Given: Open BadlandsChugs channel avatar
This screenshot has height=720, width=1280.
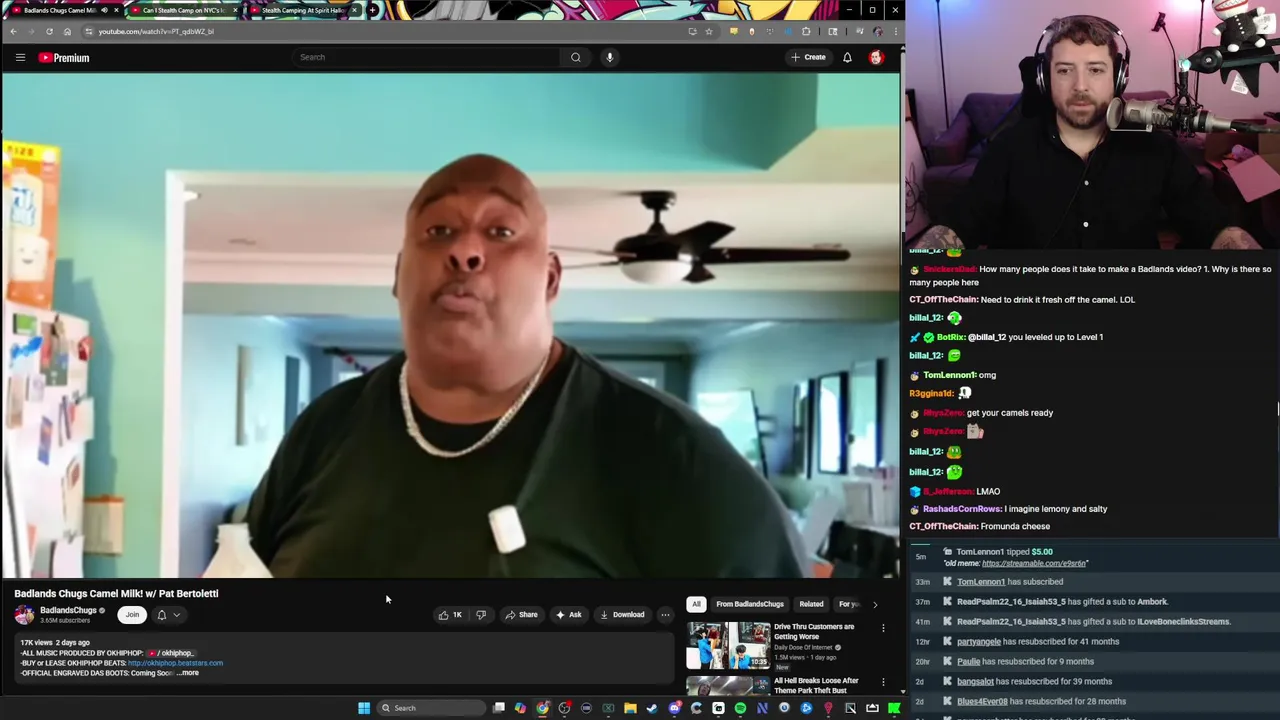Looking at the screenshot, I should coord(24,615).
